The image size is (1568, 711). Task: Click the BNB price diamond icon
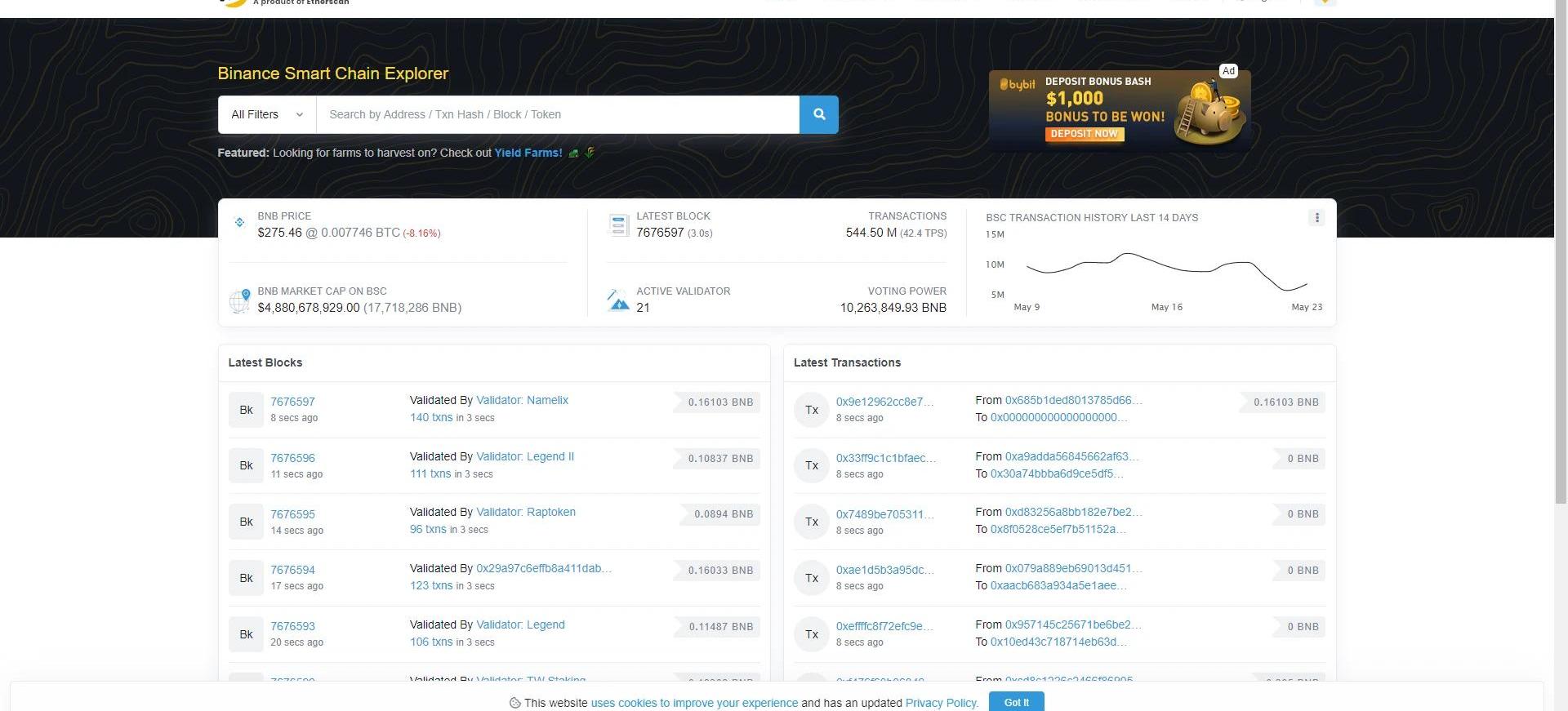(x=239, y=222)
